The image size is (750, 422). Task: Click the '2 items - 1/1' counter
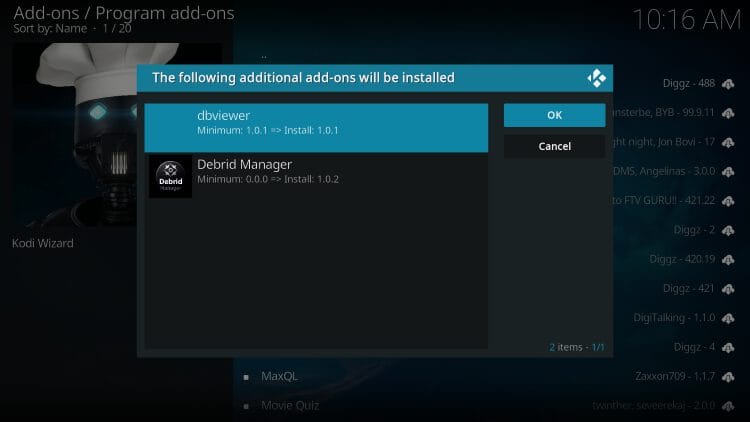[576, 347]
